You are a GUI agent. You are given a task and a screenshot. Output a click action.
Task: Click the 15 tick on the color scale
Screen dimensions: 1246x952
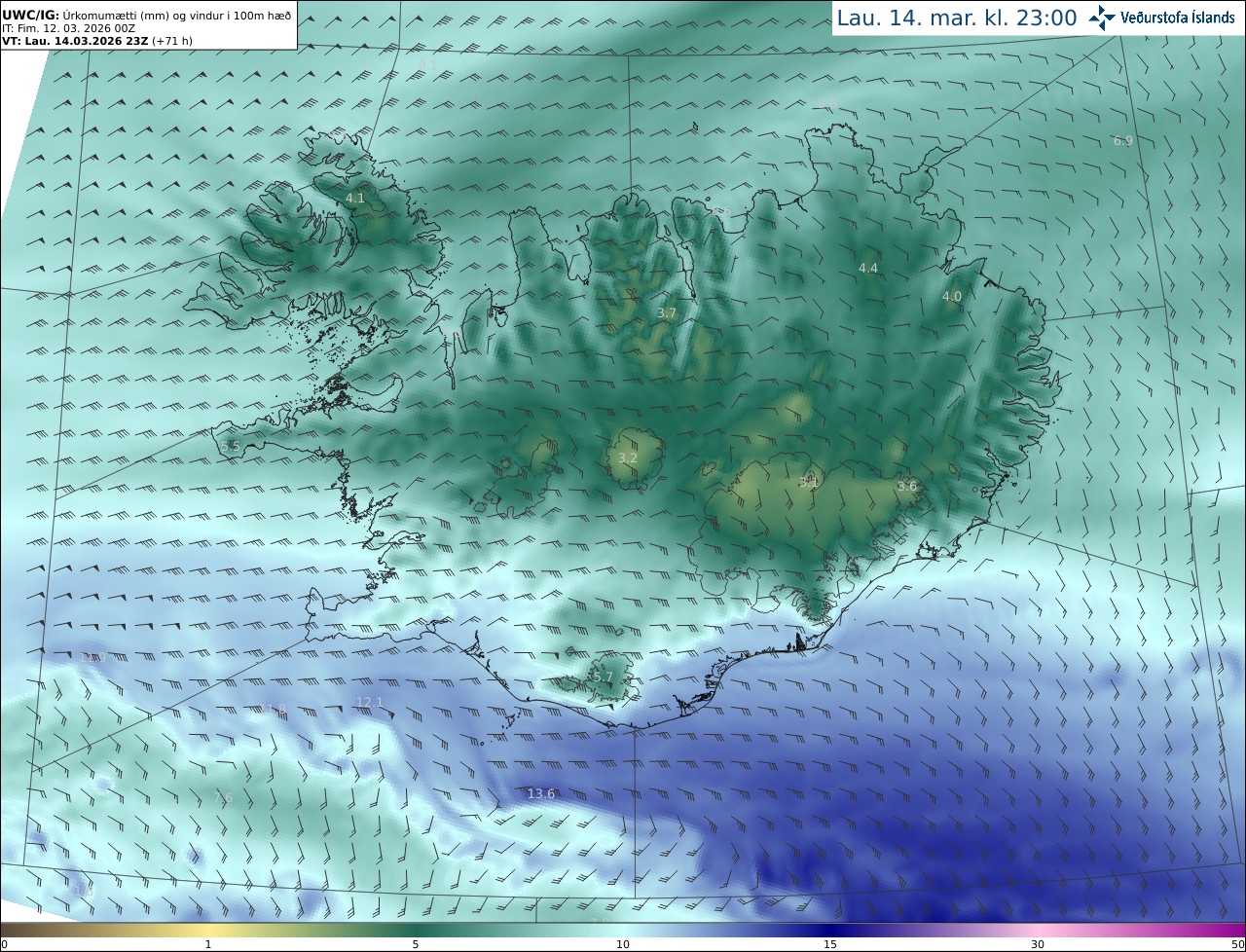[x=830, y=944]
